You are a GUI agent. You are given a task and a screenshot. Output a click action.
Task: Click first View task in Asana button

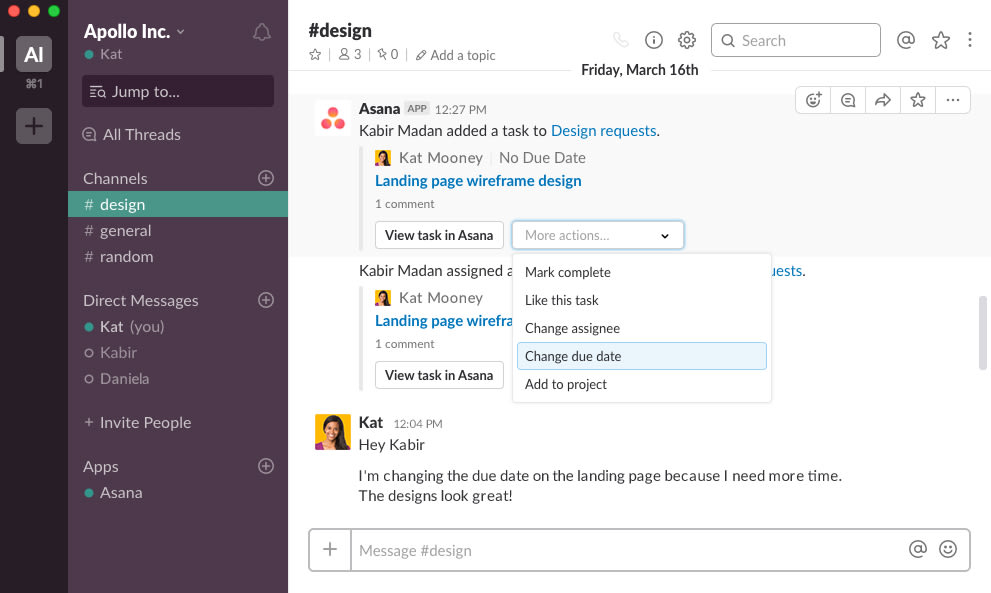439,235
